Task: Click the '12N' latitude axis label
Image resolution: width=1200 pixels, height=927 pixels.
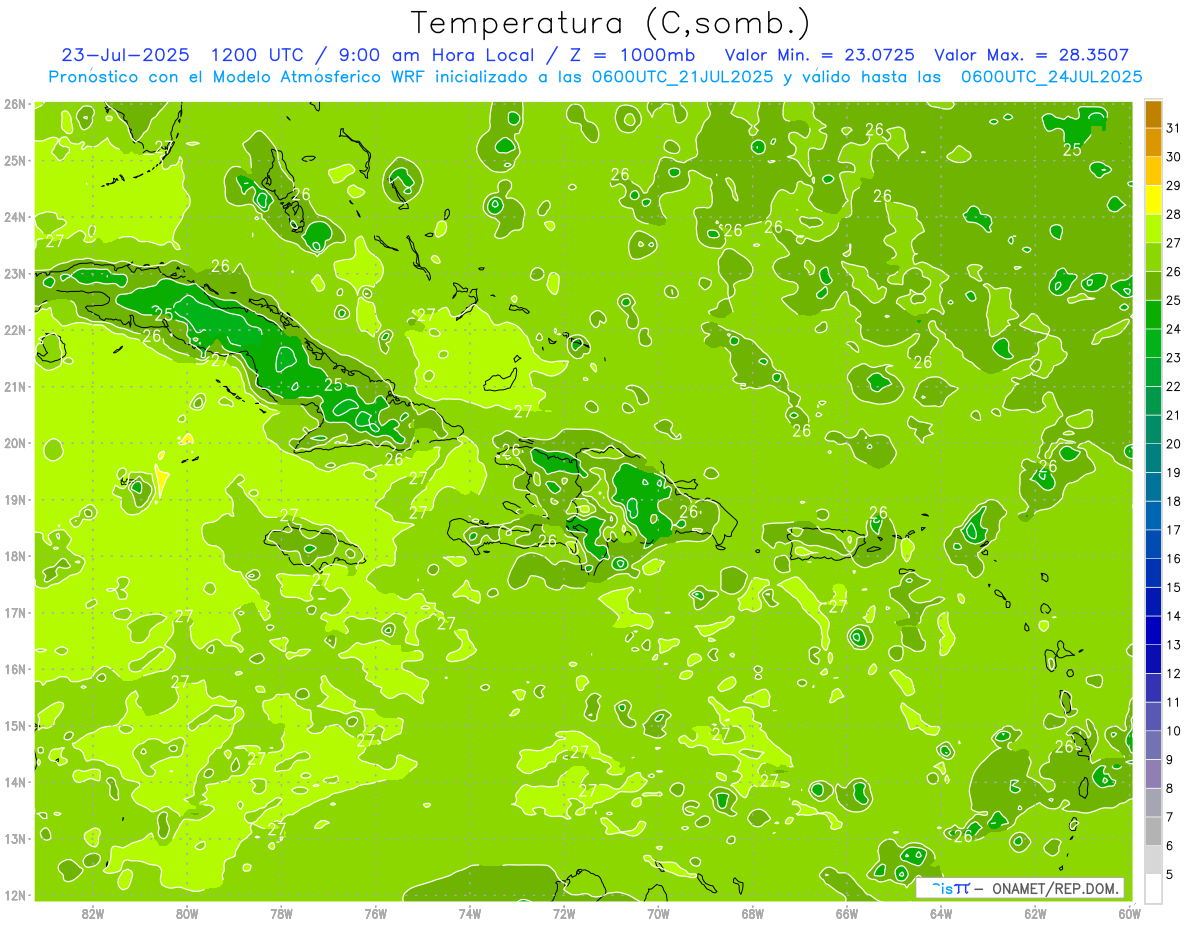Action: pyautogui.click(x=15, y=895)
